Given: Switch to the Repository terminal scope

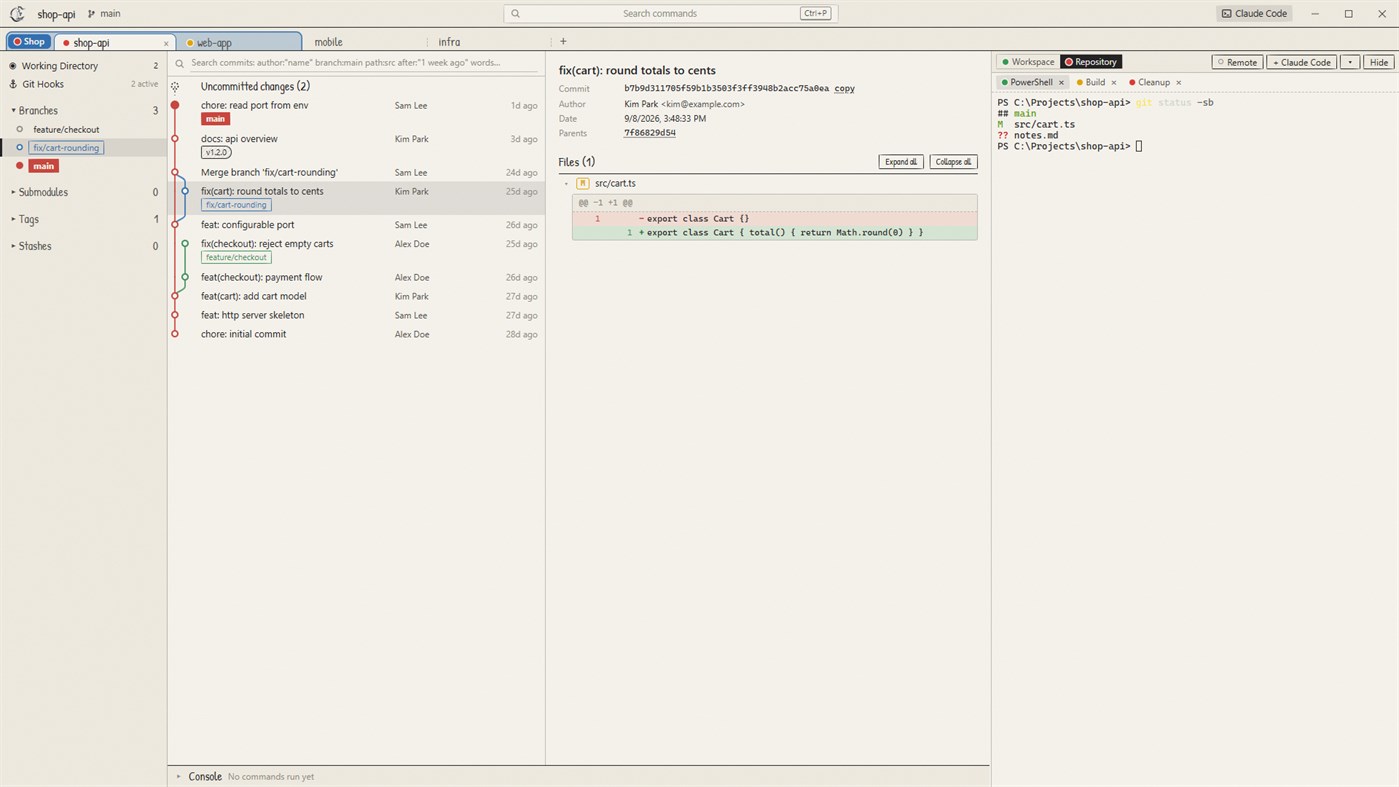Looking at the screenshot, I should click(1090, 62).
